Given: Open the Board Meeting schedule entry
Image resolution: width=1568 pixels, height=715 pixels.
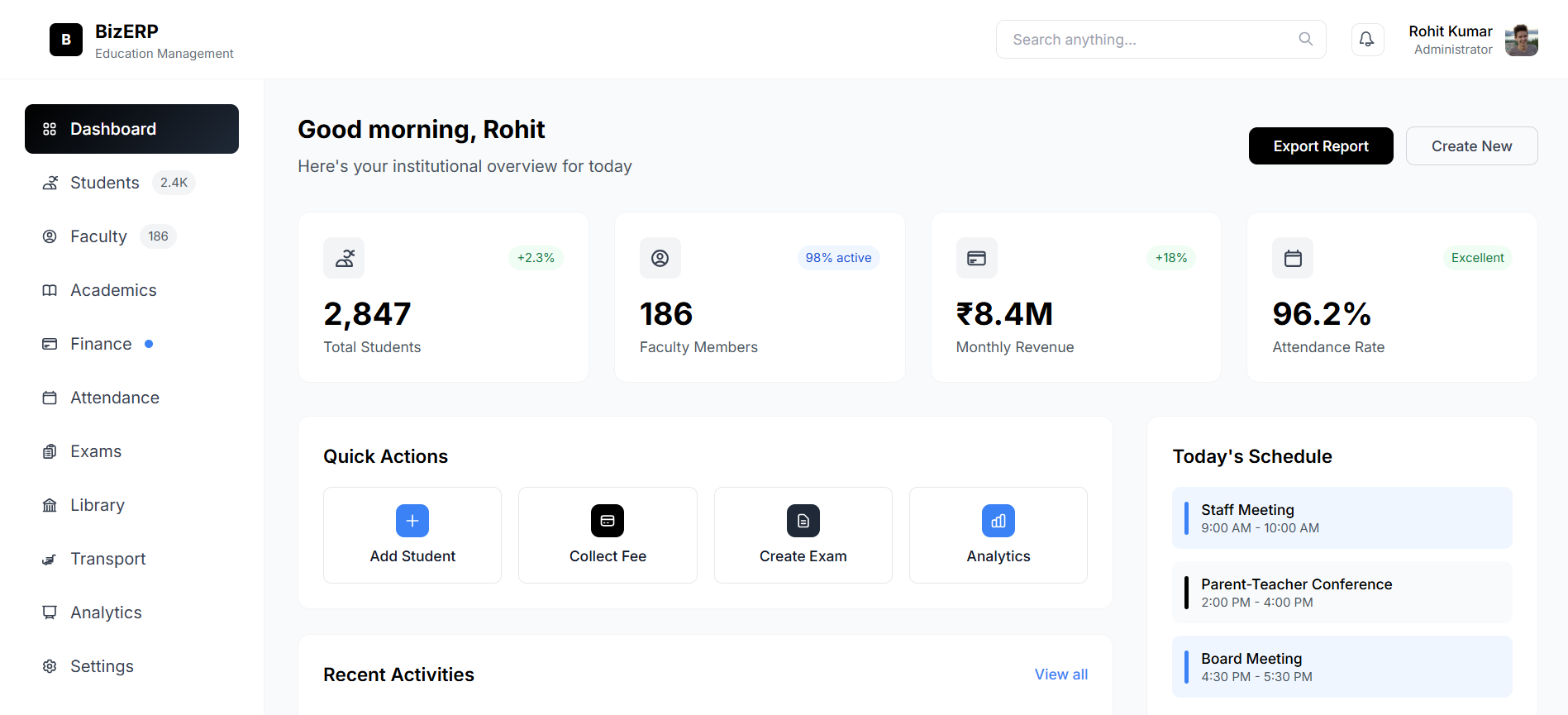Looking at the screenshot, I should [1342, 667].
